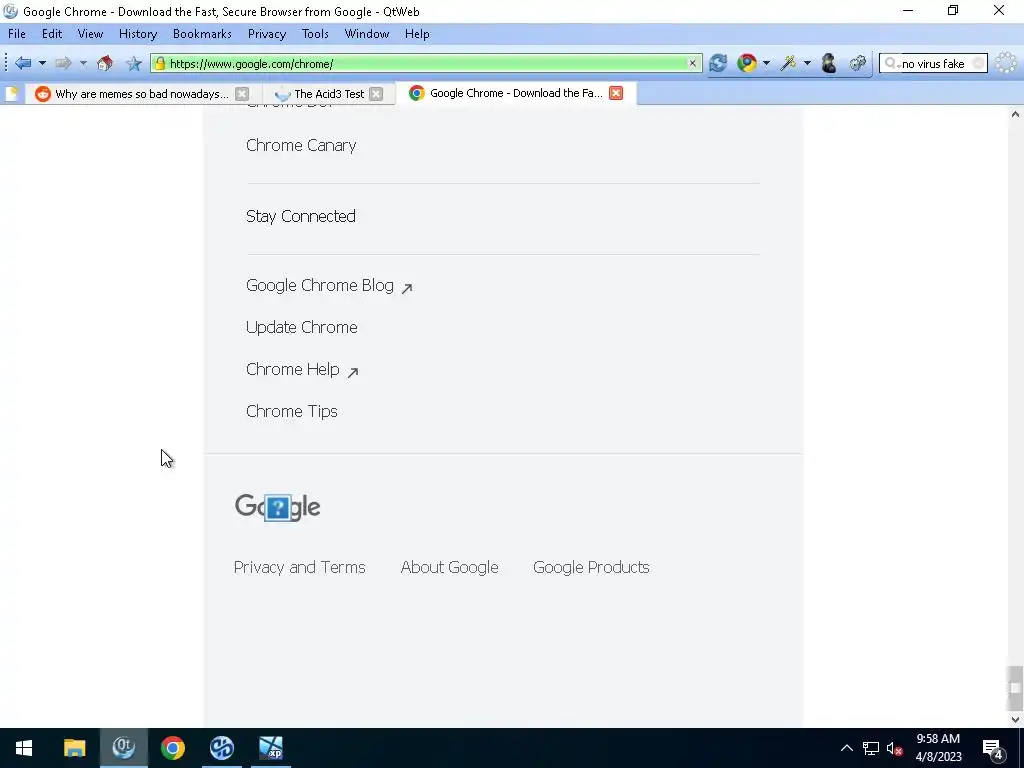Close the Reddit memes tab

pyautogui.click(x=242, y=93)
